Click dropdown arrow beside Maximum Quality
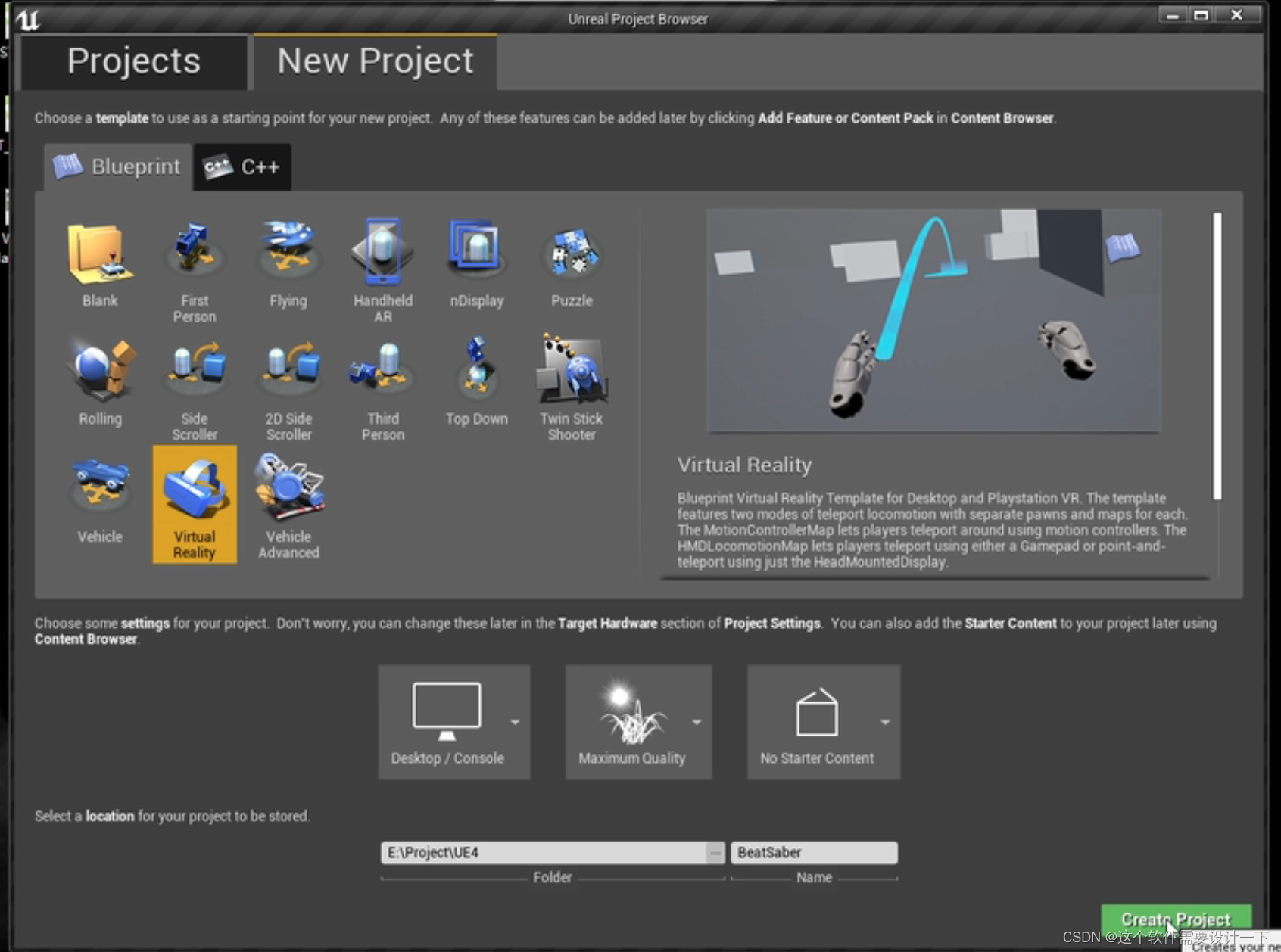This screenshot has height=952, width=1281. [697, 722]
